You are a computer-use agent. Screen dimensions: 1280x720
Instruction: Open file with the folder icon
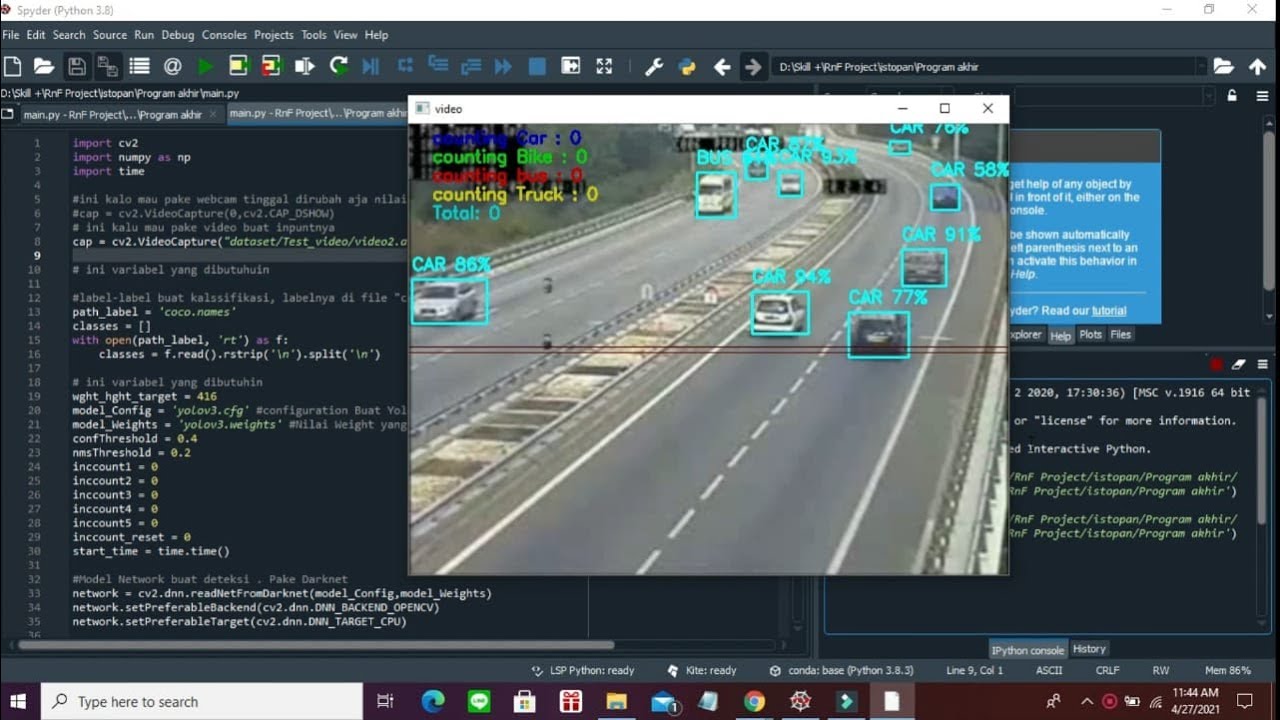(43, 66)
